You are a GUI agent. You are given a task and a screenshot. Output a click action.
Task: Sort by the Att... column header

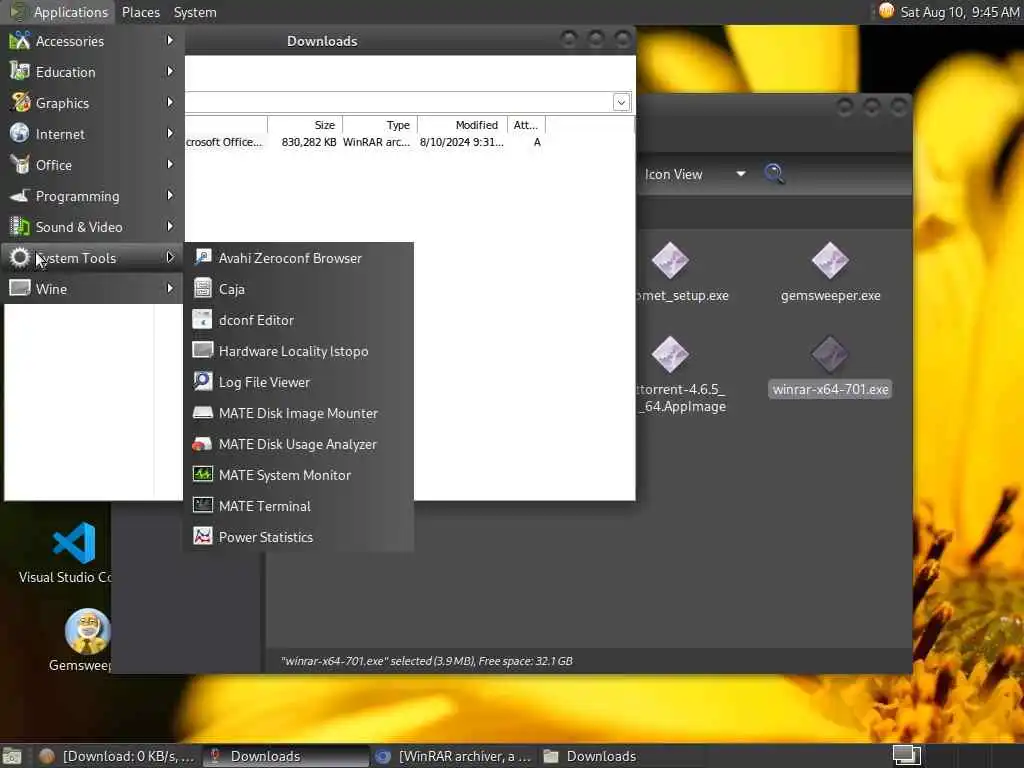click(x=526, y=125)
